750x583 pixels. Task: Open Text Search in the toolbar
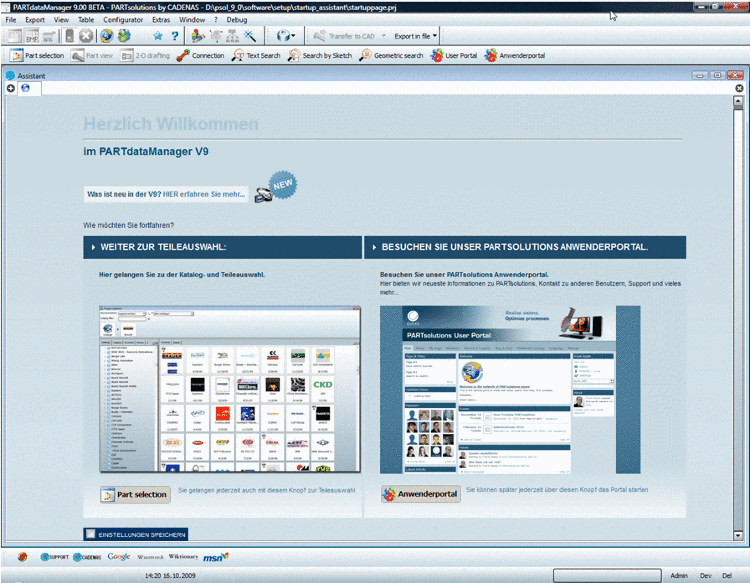point(256,55)
